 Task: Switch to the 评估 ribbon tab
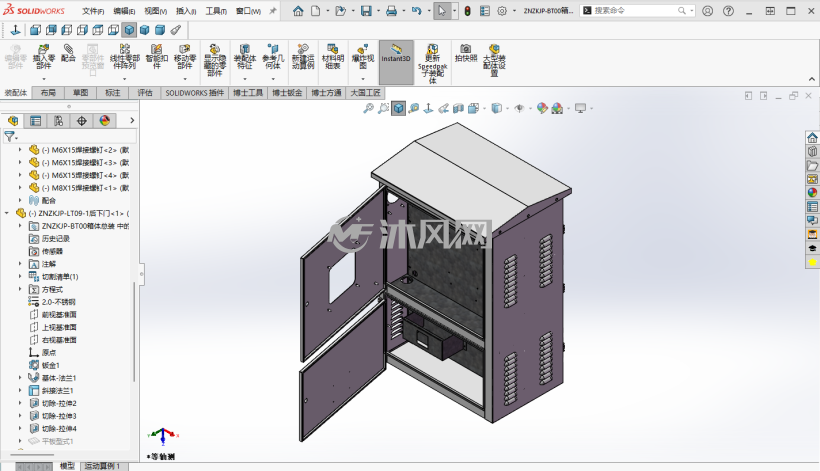(x=145, y=93)
